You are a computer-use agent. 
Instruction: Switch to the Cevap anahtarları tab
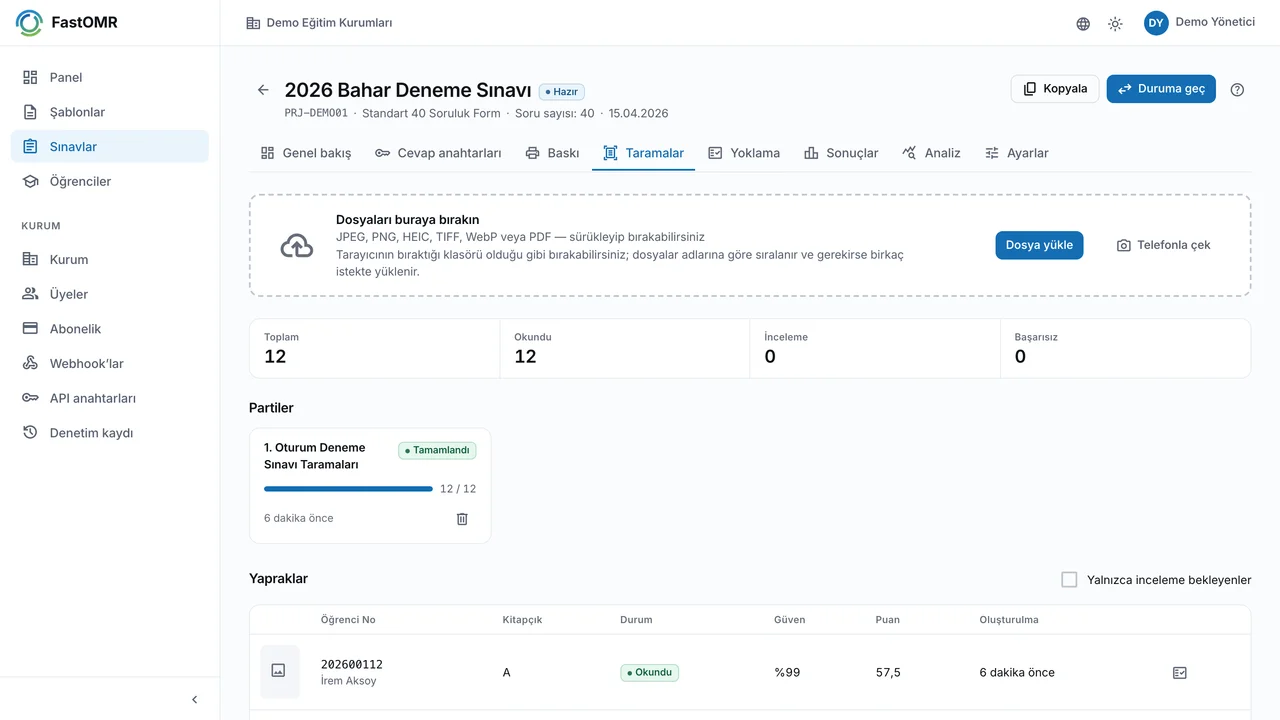coord(438,153)
